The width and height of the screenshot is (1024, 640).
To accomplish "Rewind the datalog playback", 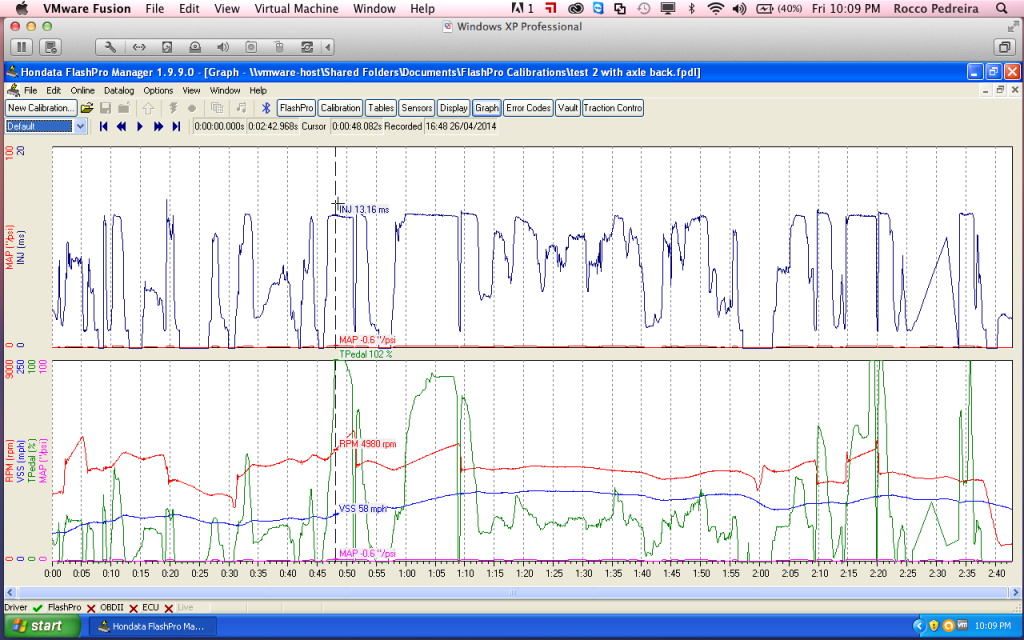I will [121, 127].
